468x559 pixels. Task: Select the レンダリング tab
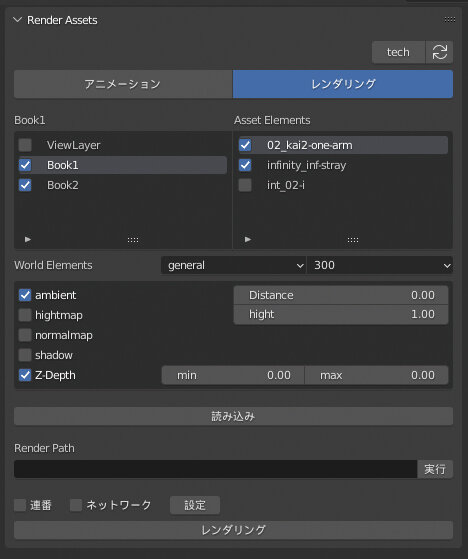343,84
